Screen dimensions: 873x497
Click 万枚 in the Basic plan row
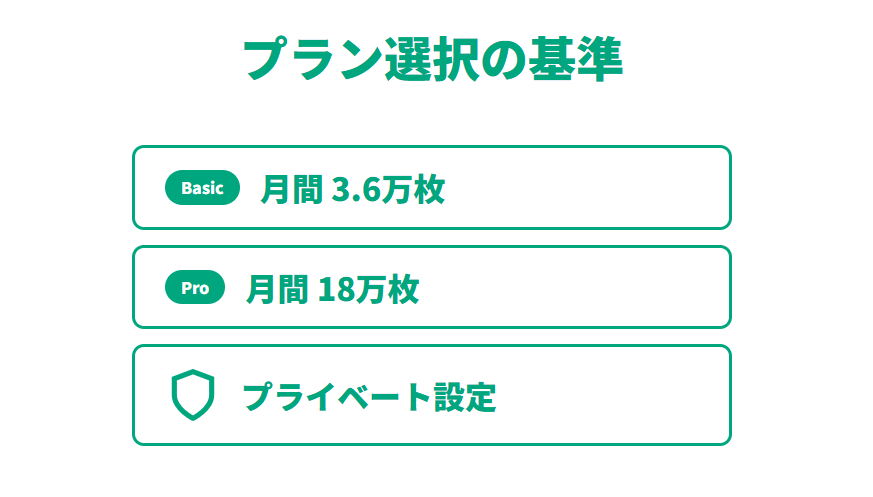point(414,189)
